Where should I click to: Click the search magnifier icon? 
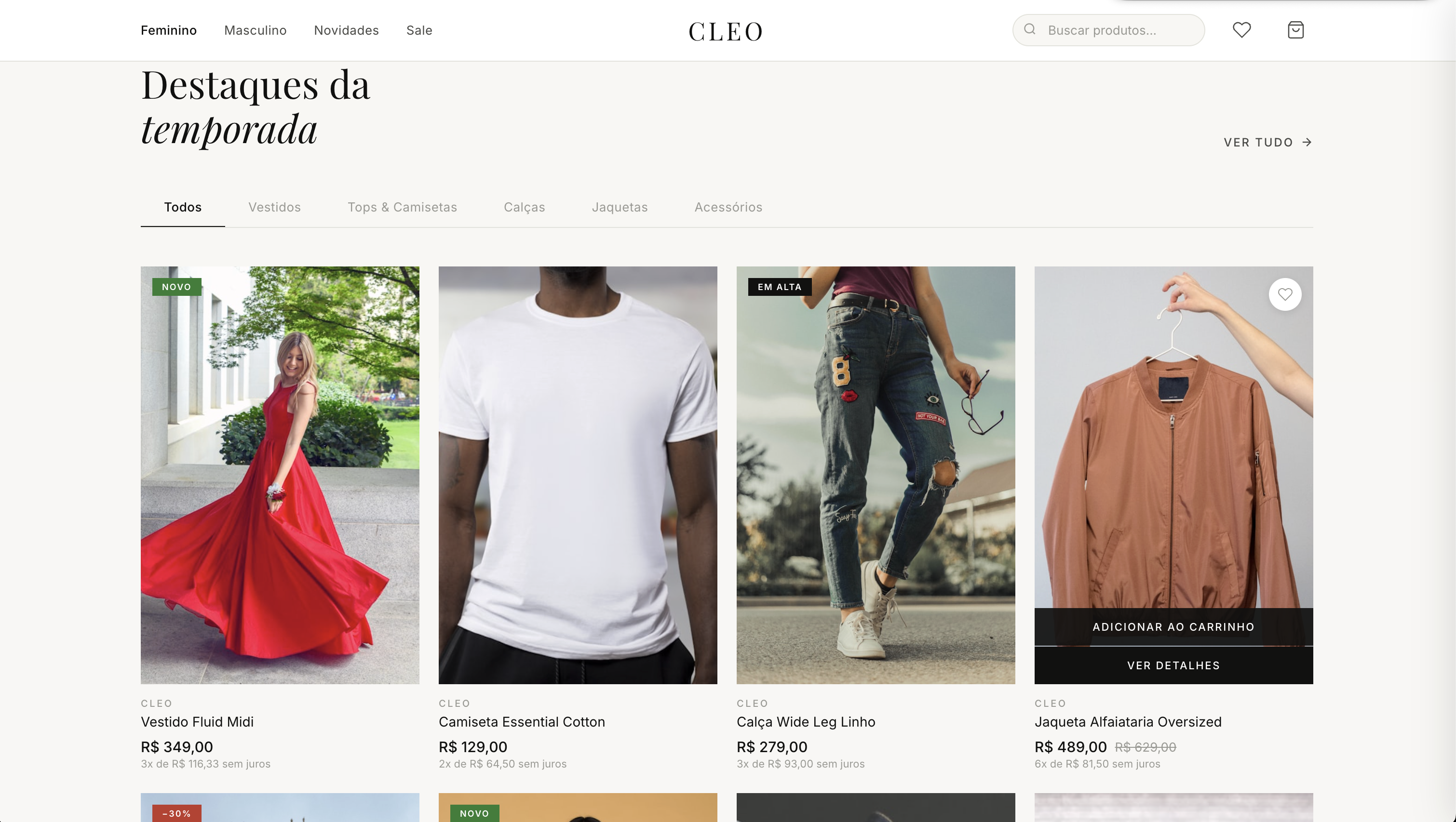1030,29
